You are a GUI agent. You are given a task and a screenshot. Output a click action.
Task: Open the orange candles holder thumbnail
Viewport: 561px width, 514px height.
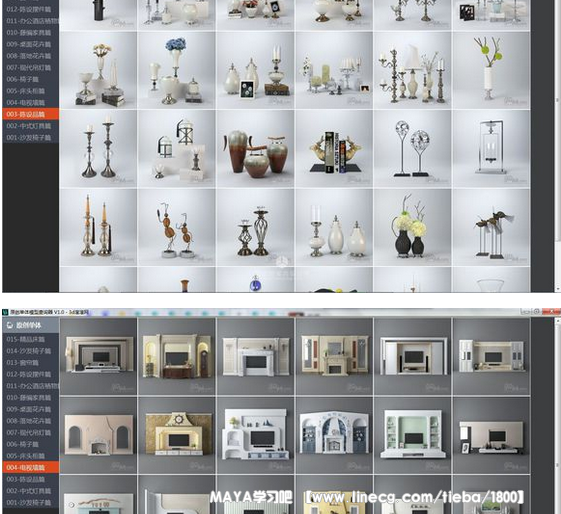(x=98, y=227)
